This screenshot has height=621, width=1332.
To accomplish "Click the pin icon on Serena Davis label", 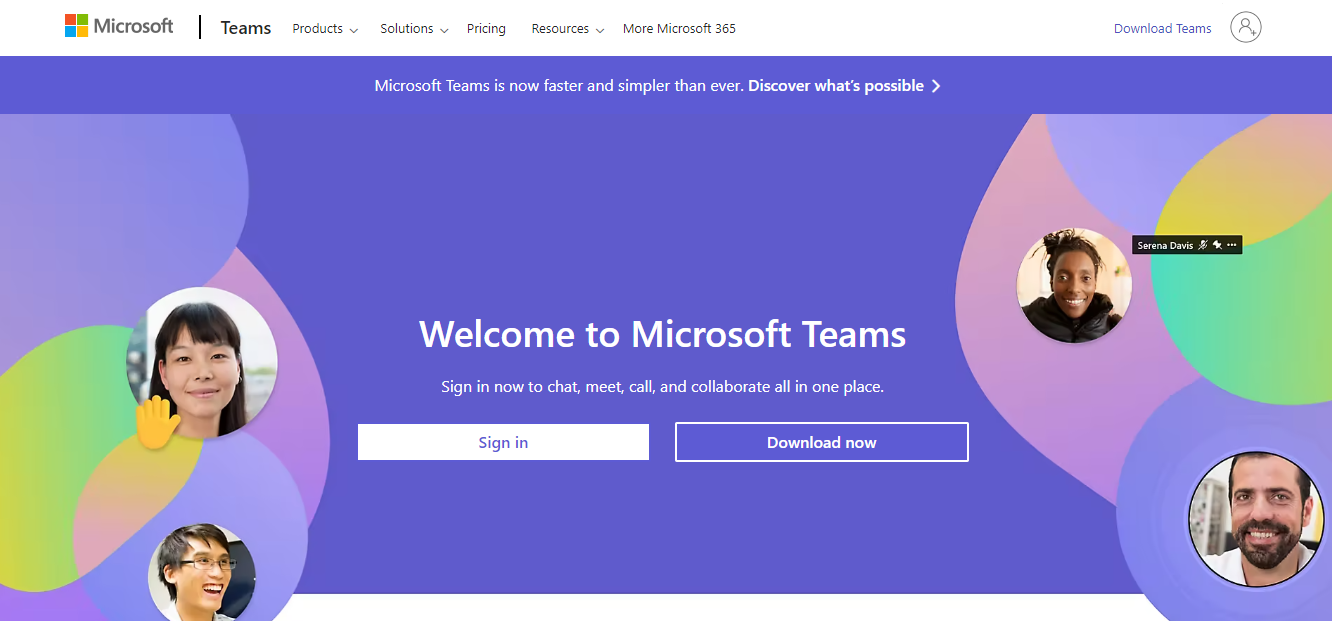I will pyautogui.click(x=1217, y=245).
